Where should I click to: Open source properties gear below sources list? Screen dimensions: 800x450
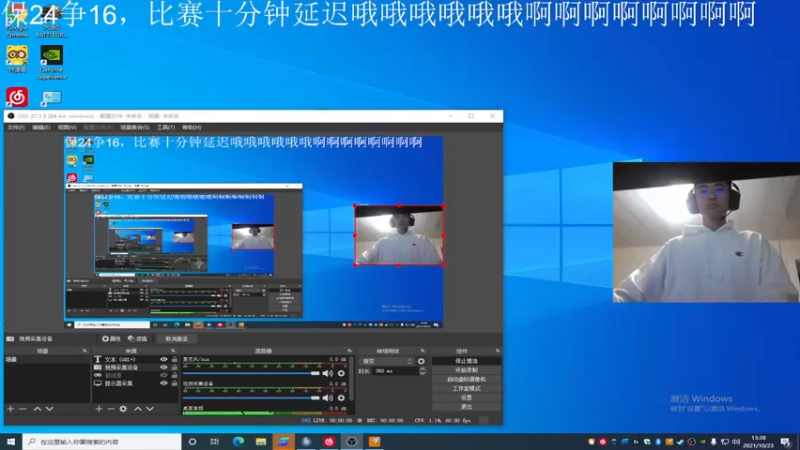click(x=123, y=409)
